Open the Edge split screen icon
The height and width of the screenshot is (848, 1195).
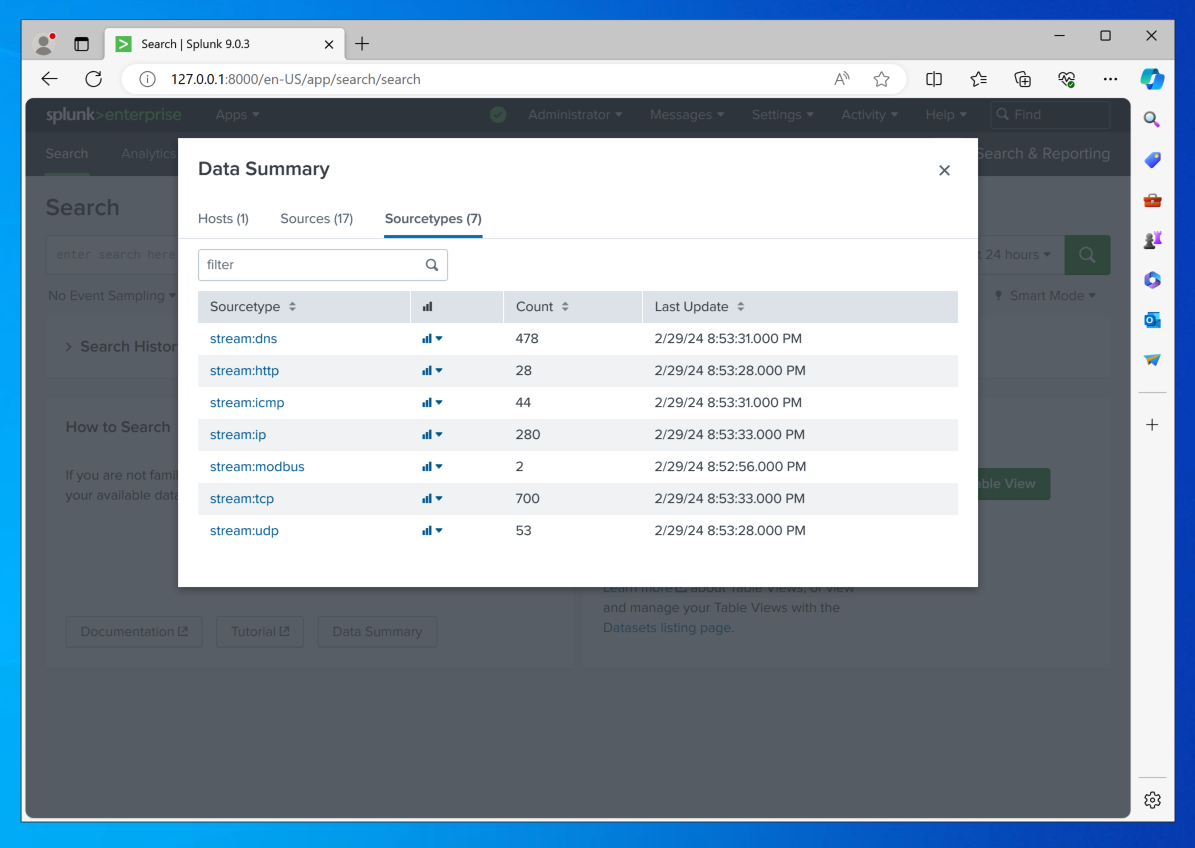tap(934, 79)
